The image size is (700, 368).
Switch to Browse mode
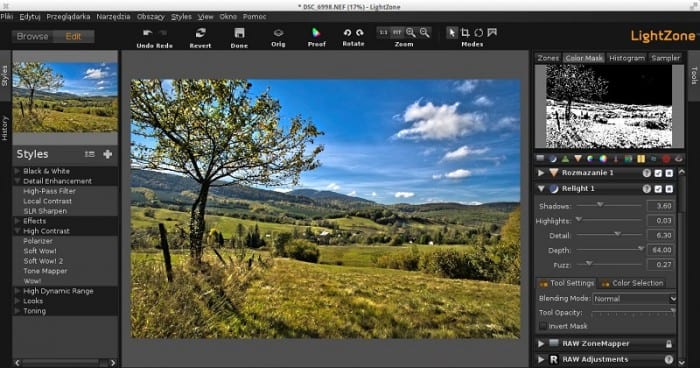click(x=33, y=36)
